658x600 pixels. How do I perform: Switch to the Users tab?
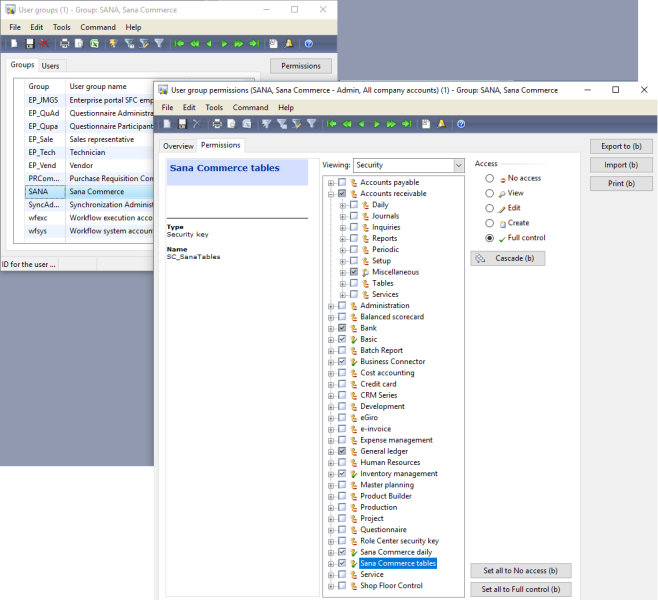pos(50,66)
